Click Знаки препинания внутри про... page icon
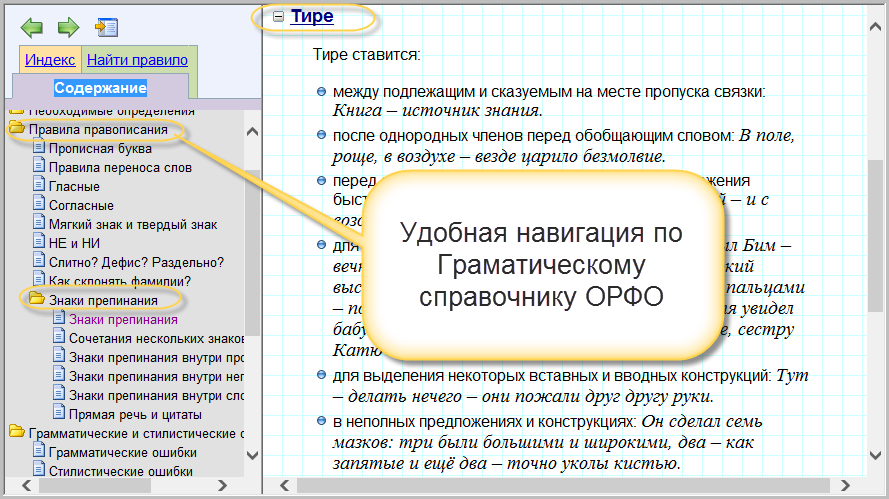The image size is (889, 499). (x=59, y=356)
